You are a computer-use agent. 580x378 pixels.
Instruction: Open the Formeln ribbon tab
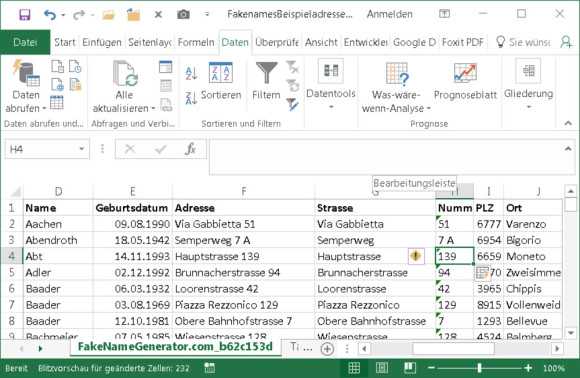click(x=196, y=43)
